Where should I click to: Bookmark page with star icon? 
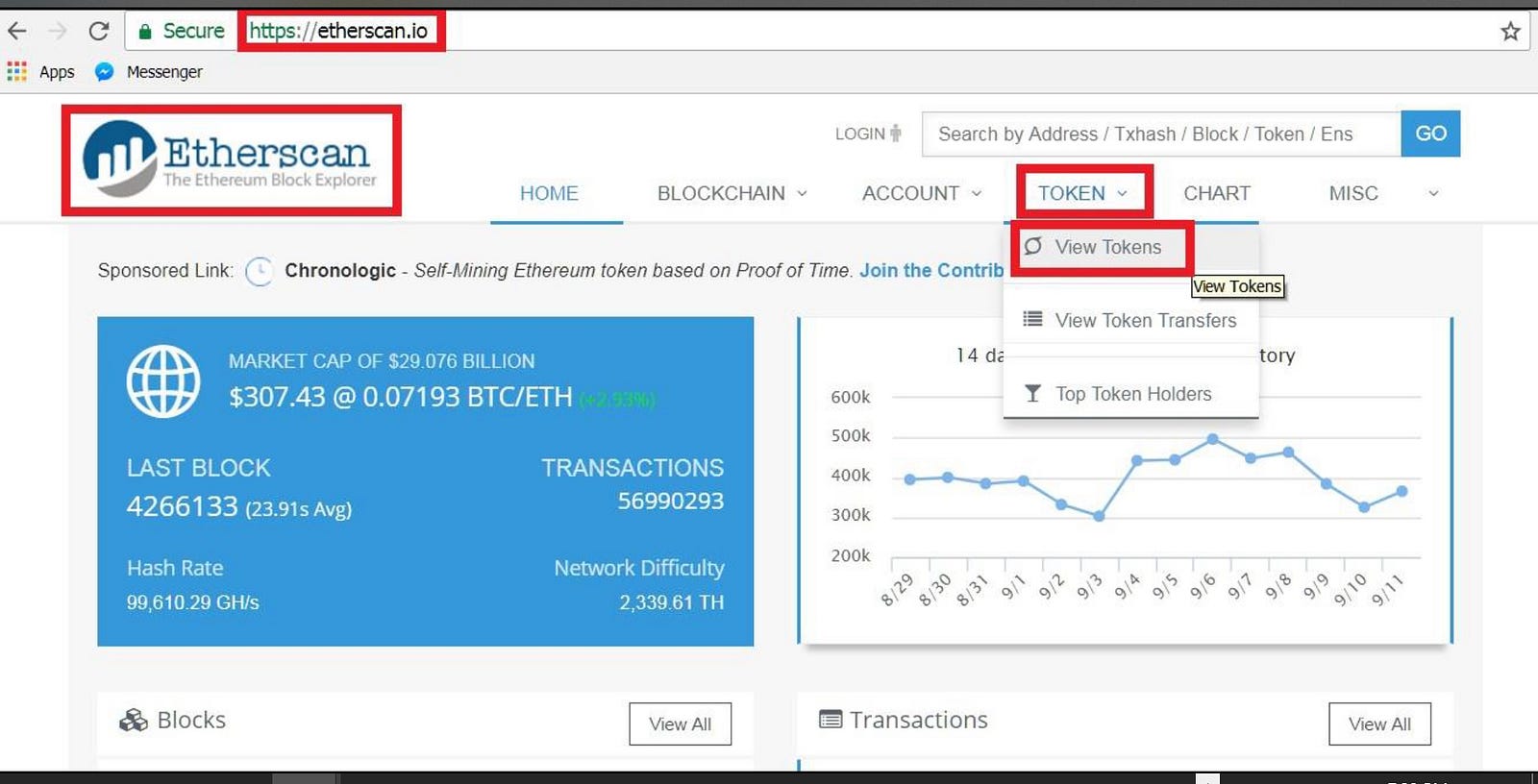[1510, 32]
